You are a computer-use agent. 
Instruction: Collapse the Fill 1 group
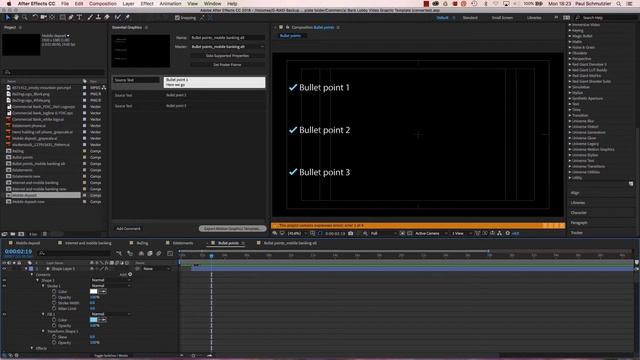[x=43, y=314]
